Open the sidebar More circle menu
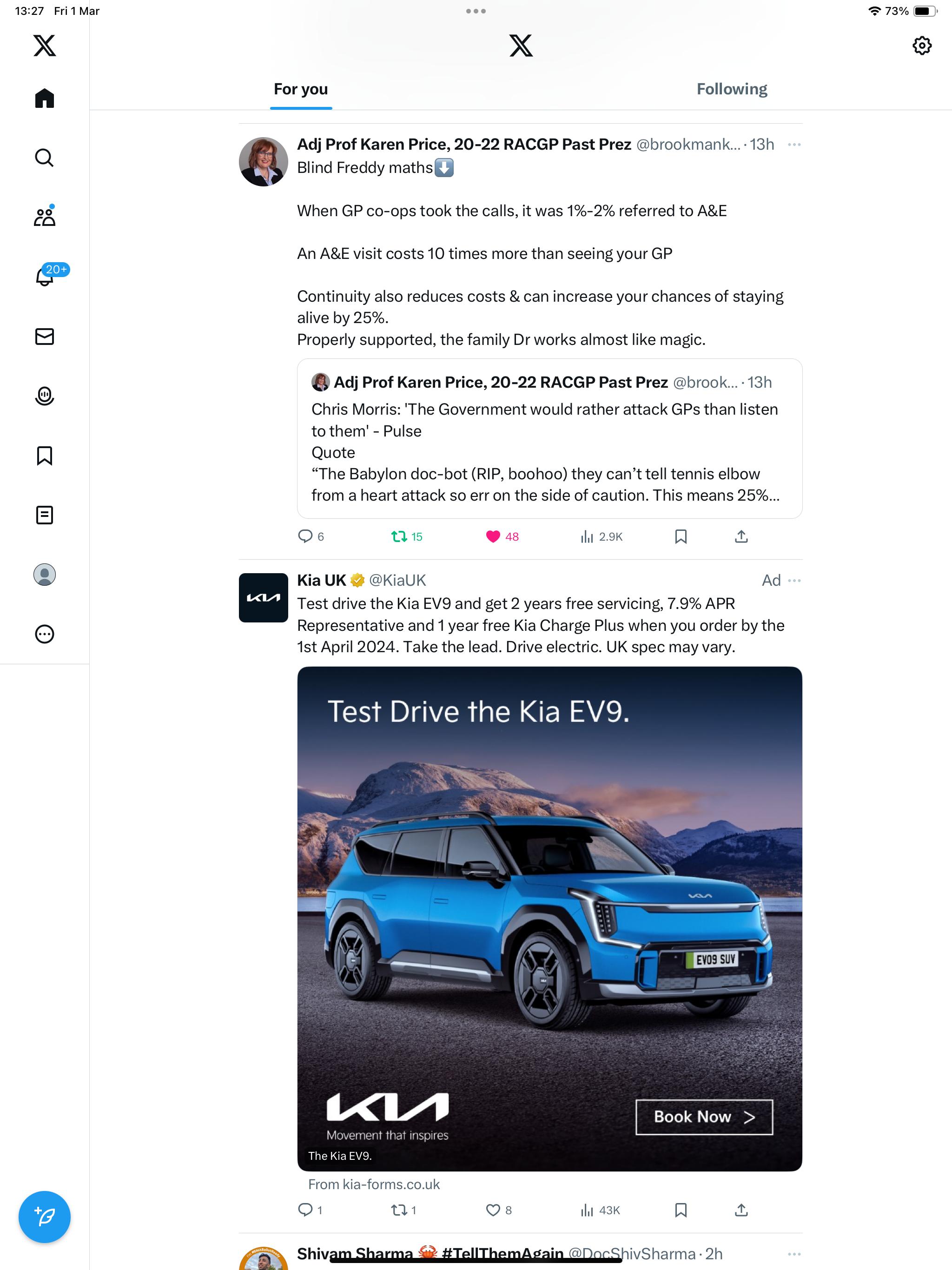Viewport: 952px width, 1270px height. [x=44, y=634]
